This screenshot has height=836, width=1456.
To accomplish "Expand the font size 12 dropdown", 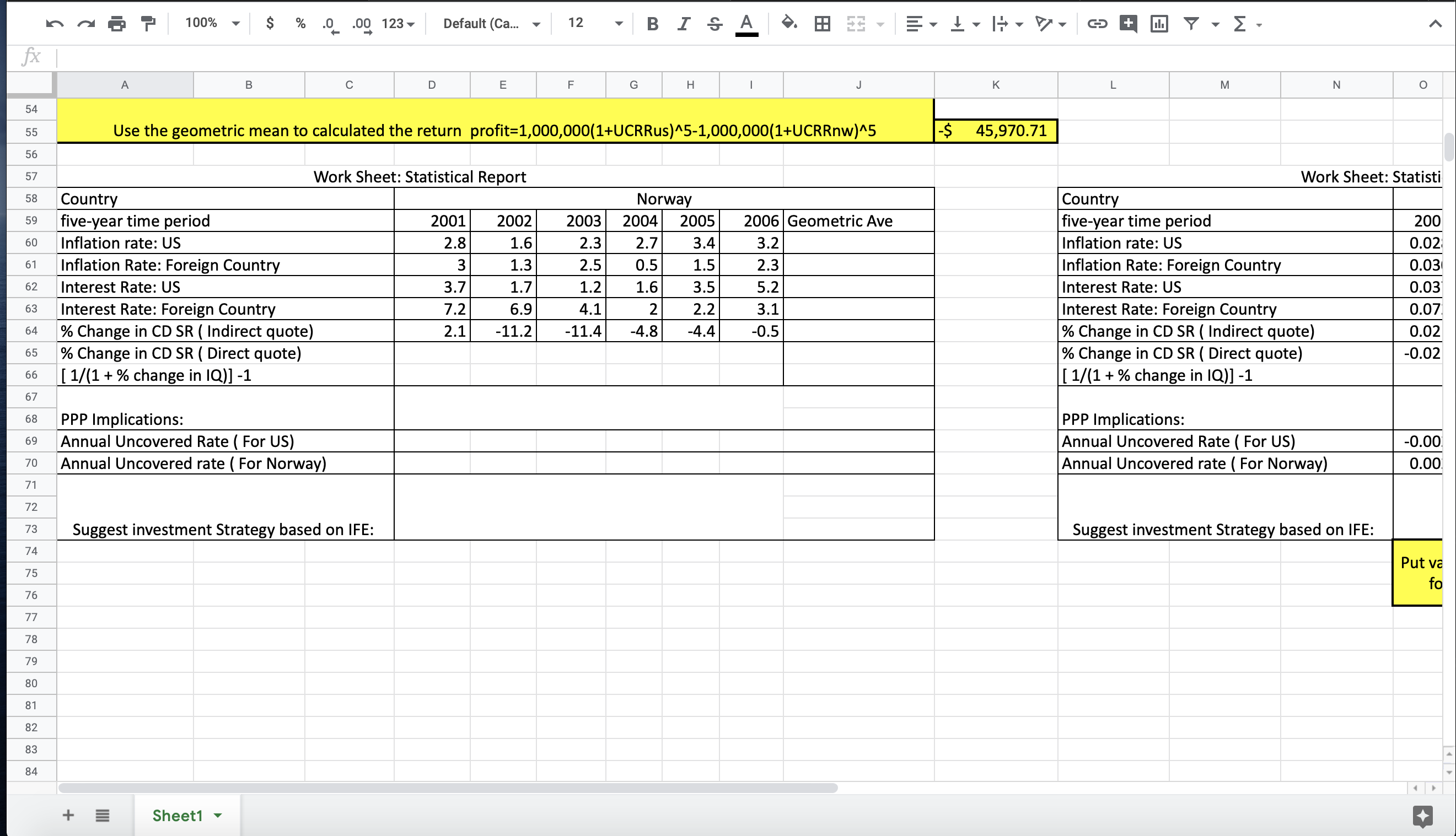I will (595, 24).
